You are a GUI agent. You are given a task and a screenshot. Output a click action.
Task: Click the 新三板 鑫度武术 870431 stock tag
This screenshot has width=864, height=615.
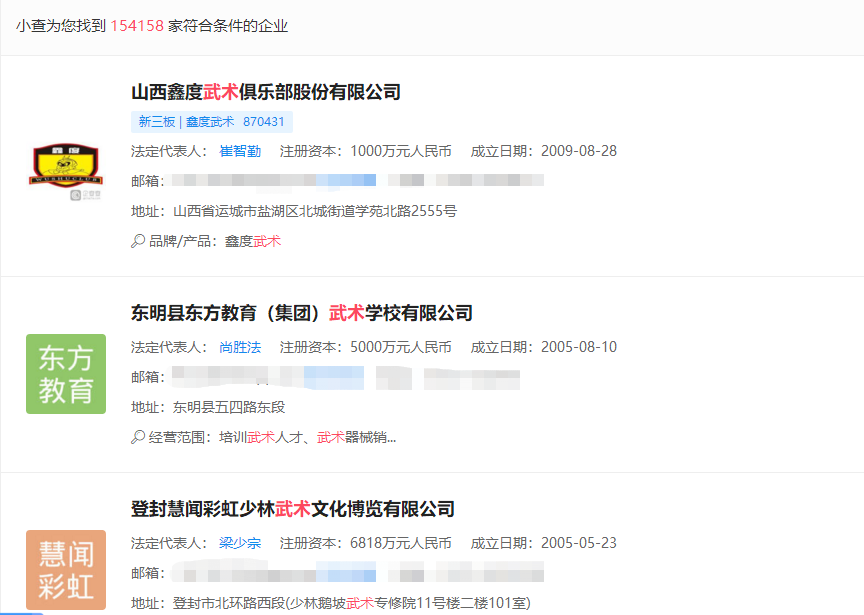coord(212,122)
